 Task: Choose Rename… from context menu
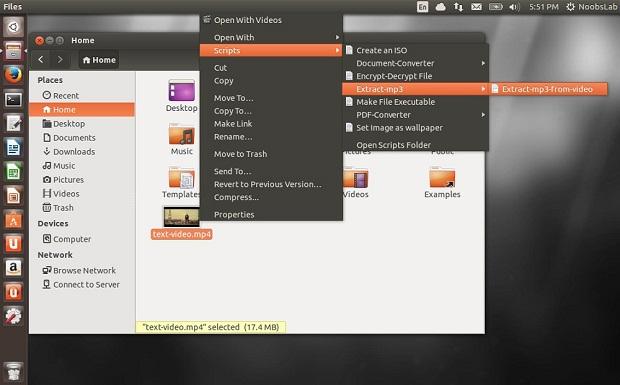click(271, 137)
